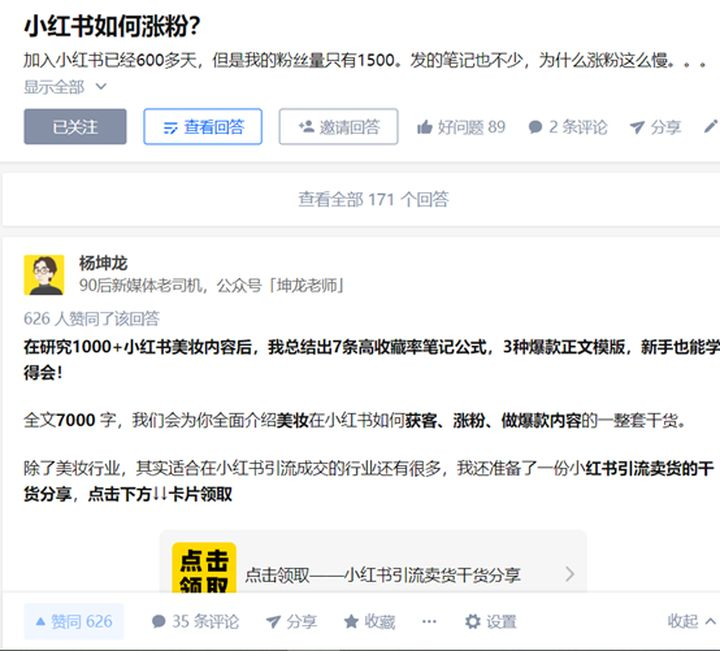The height and width of the screenshot is (651, 720).
Task: Toggle the 已关注 follow button
Action: (x=75, y=127)
